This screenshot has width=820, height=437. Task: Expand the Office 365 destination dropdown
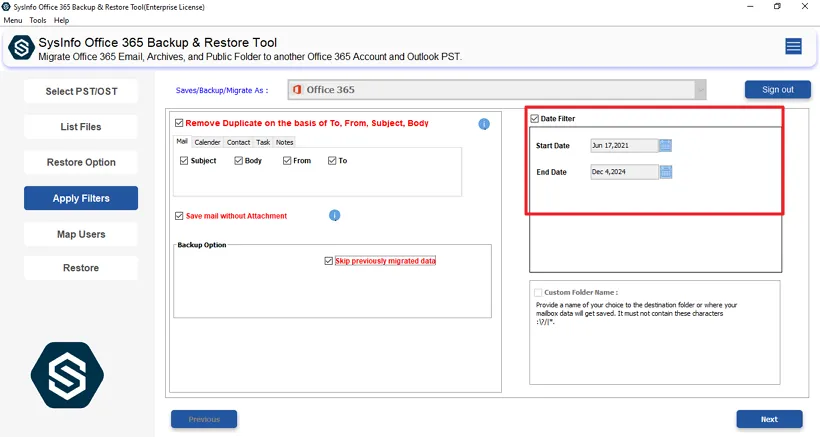click(700, 90)
